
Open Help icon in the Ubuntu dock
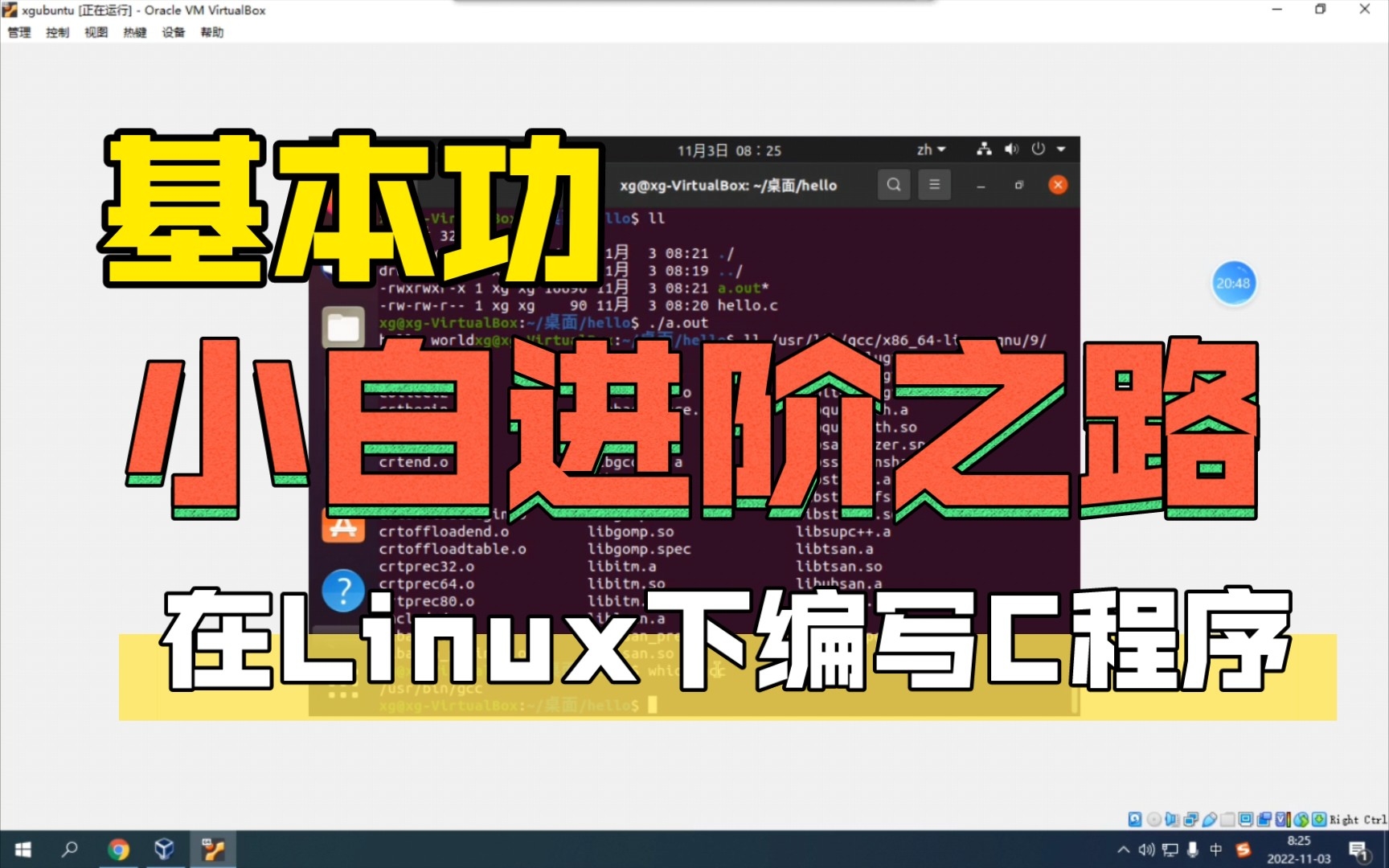pos(343,591)
